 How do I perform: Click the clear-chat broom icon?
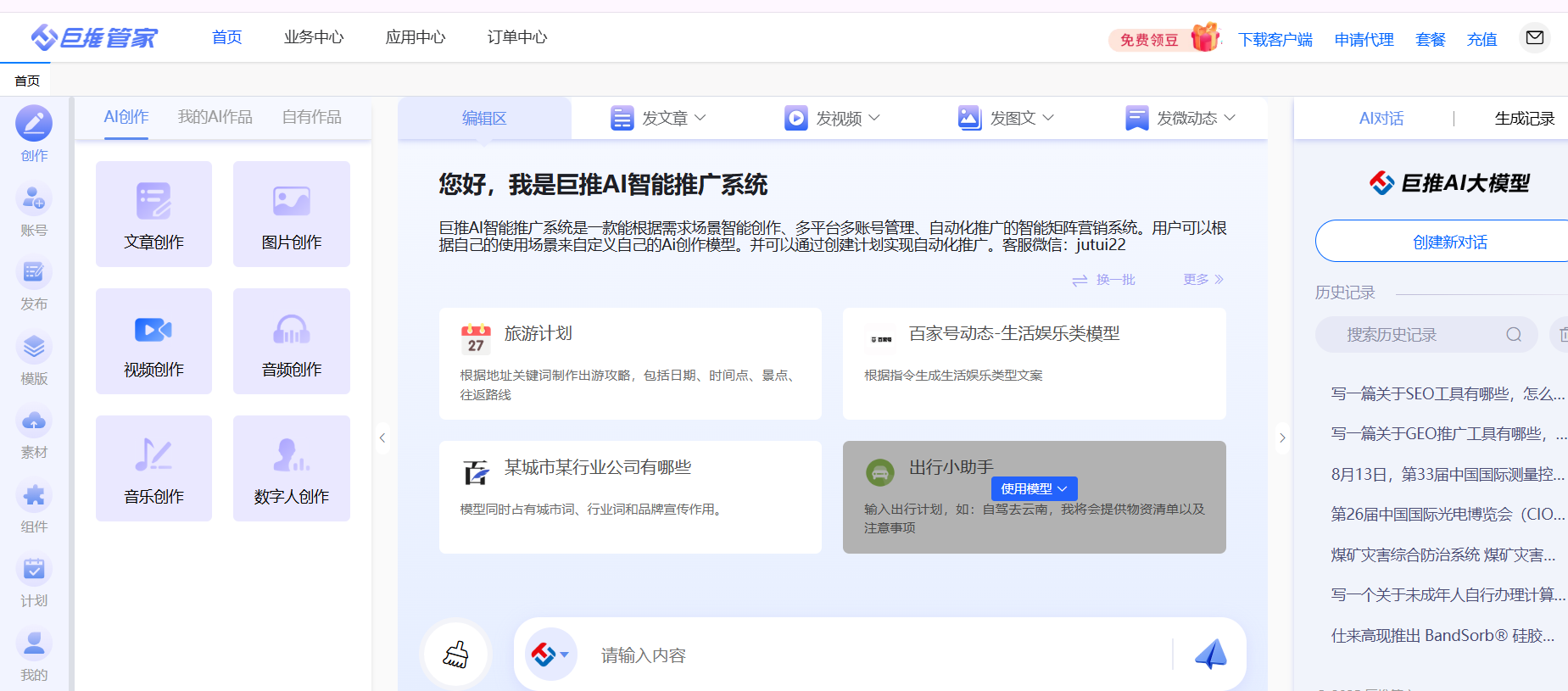(456, 655)
